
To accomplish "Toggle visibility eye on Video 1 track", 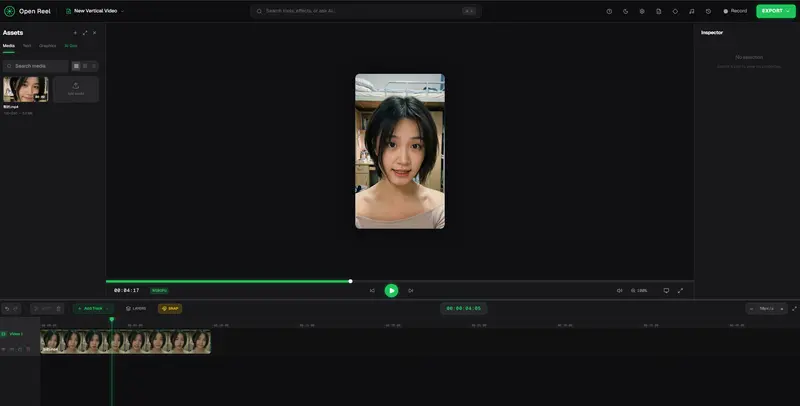I will click(x=4, y=349).
